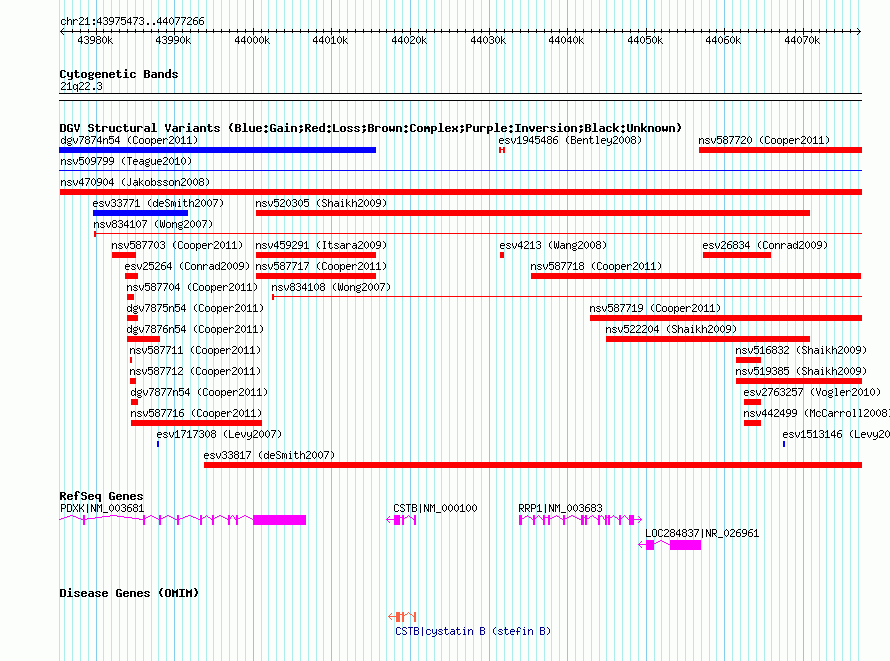Select the 21q22.3 cytogenetic band label
Image resolution: width=890 pixels, height=661 pixels.
pos(81,86)
